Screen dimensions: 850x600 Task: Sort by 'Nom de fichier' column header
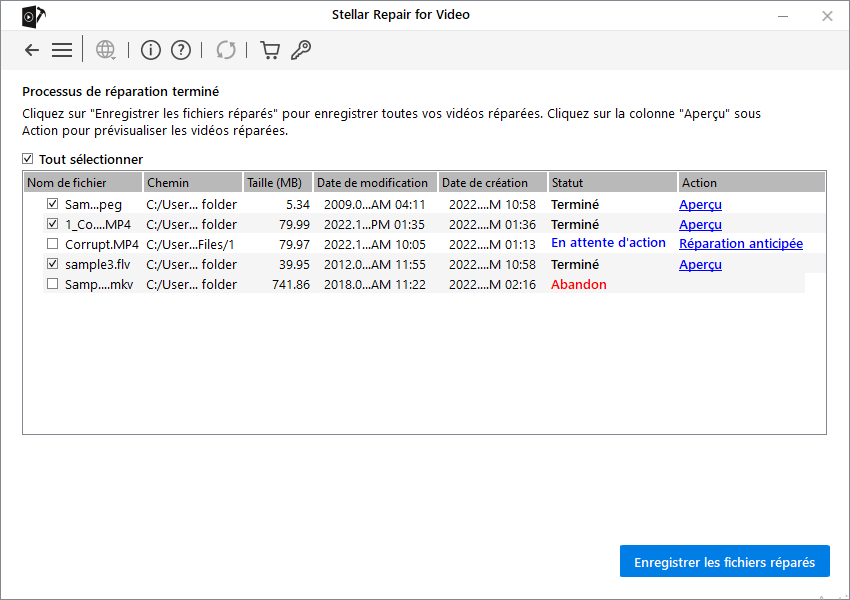click(83, 183)
